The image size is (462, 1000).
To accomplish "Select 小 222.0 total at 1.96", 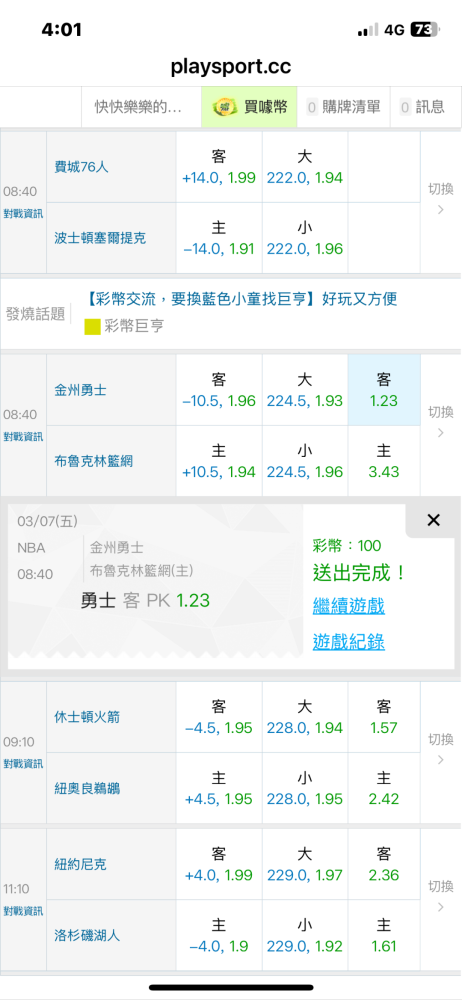I will pos(305,238).
